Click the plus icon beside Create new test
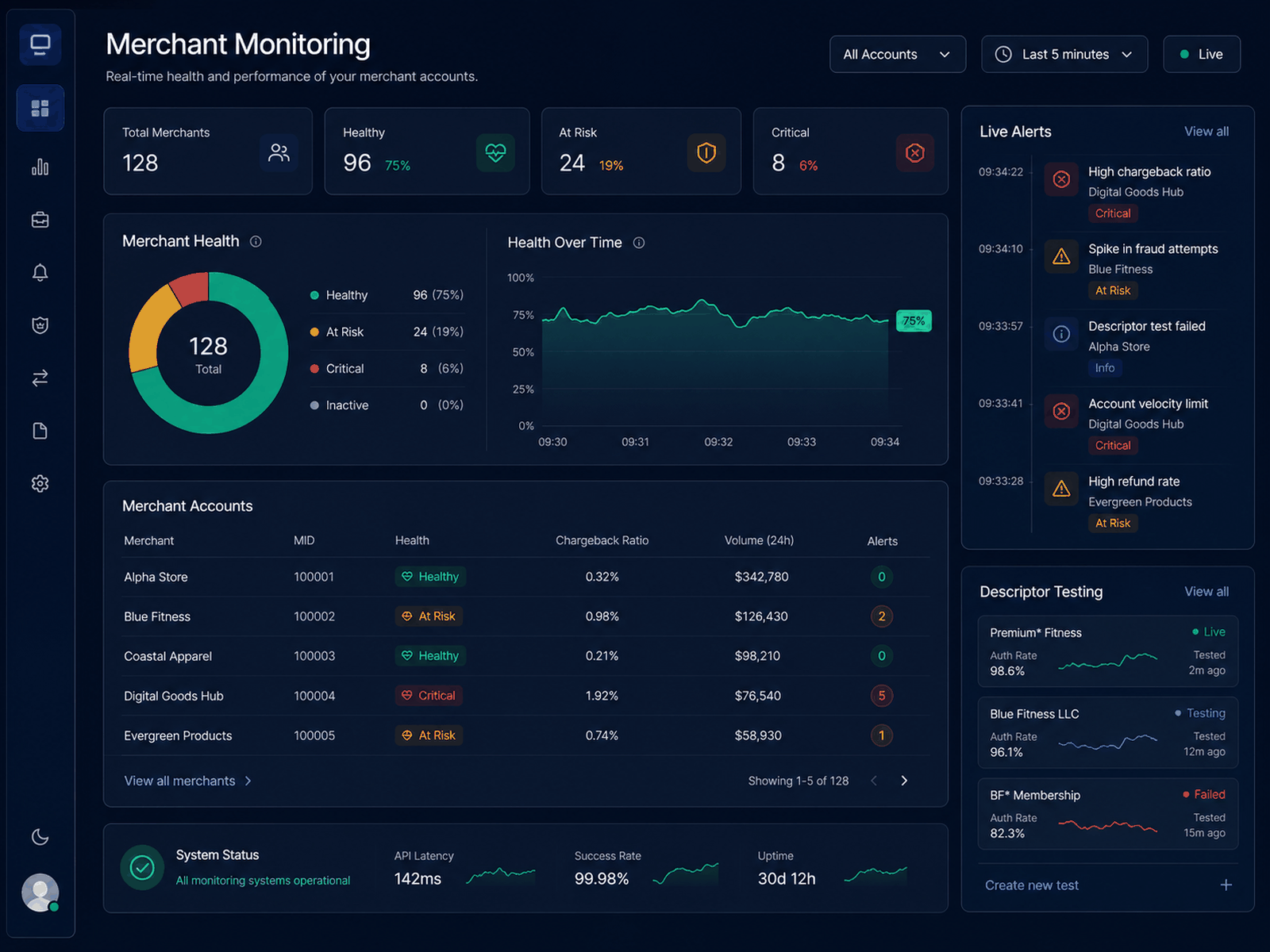The image size is (1270, 952). (1226, 885)
